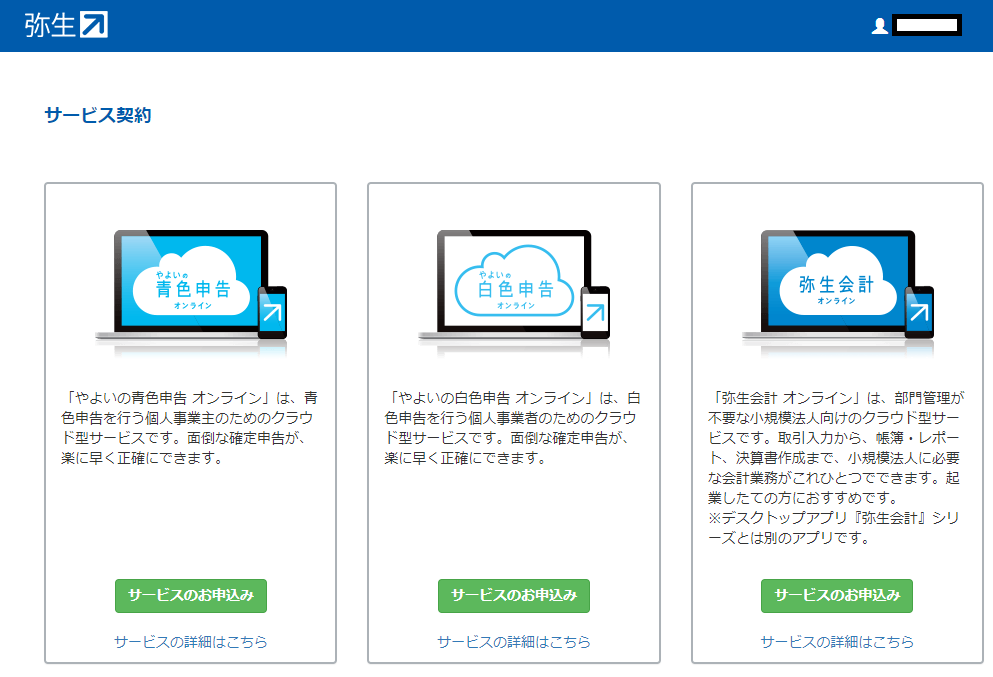The height and width of the screenshot is (677, 993).
Task: Open サービスの詳細はこちら for 弥生会計
Action: point(837,642)
